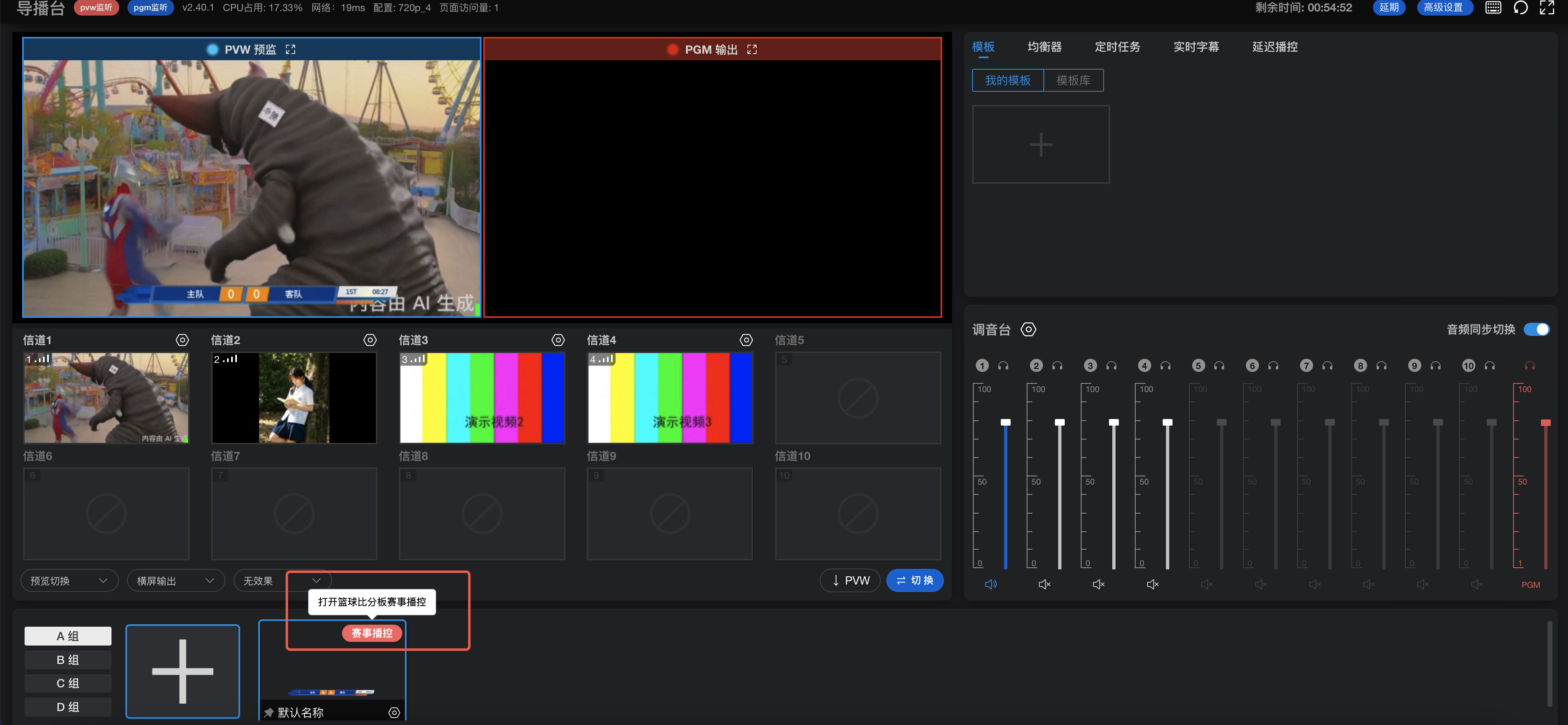This screenshot has width=1568, height=725.
Task: Open settings for 信道2
Action: (370, 340)
